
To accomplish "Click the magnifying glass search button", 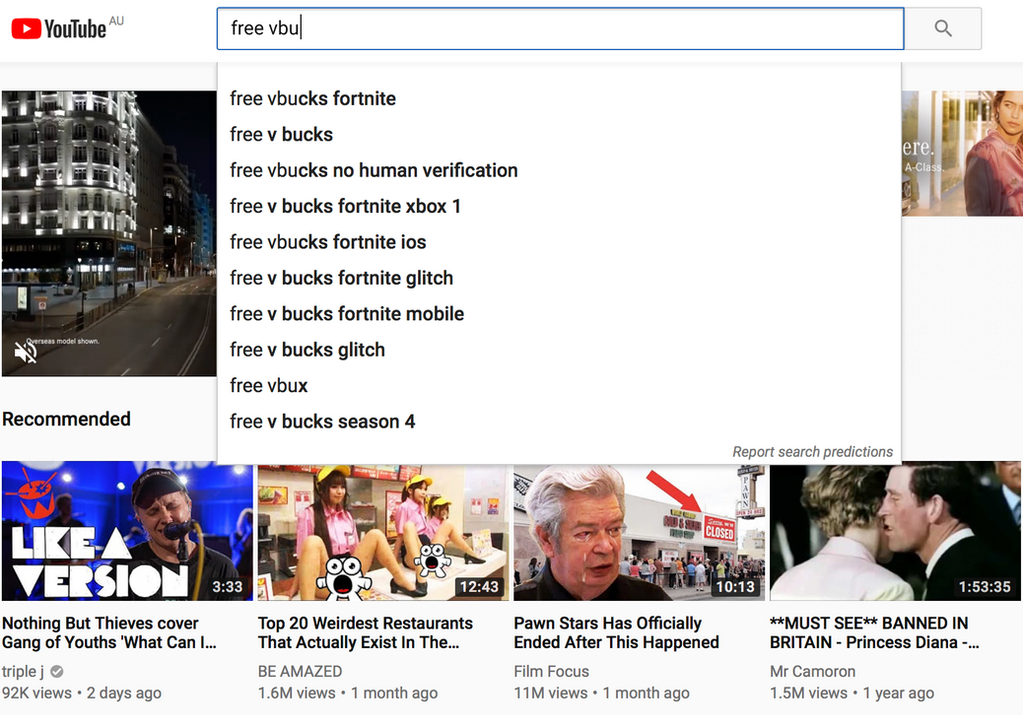I will click(x=943, y=29).
